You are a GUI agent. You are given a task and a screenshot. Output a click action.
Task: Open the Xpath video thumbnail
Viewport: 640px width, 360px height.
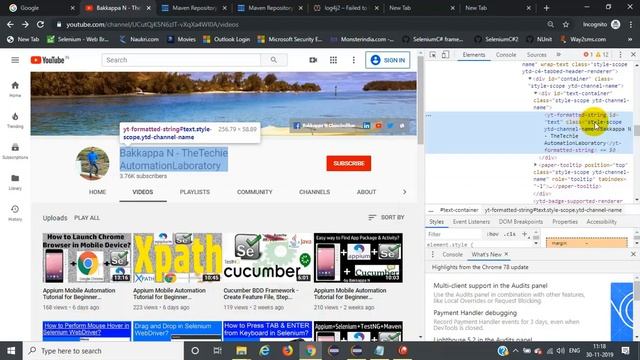tap(177, 258)
